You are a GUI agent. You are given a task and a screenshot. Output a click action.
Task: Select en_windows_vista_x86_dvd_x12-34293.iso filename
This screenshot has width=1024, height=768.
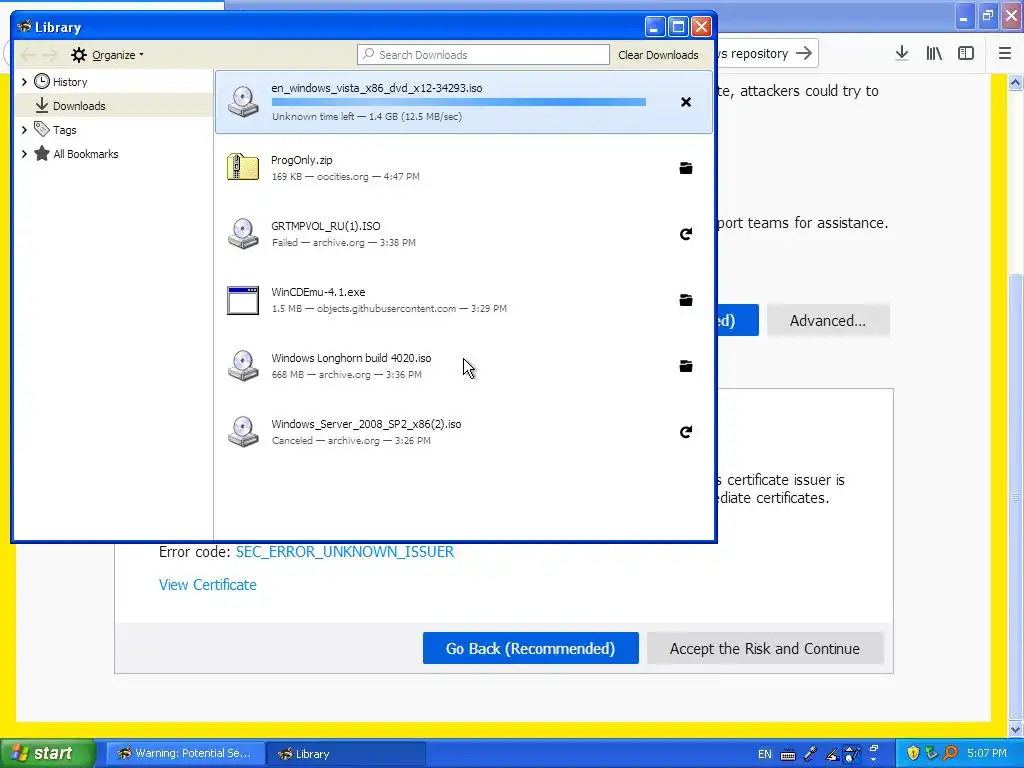pos(377,88)
